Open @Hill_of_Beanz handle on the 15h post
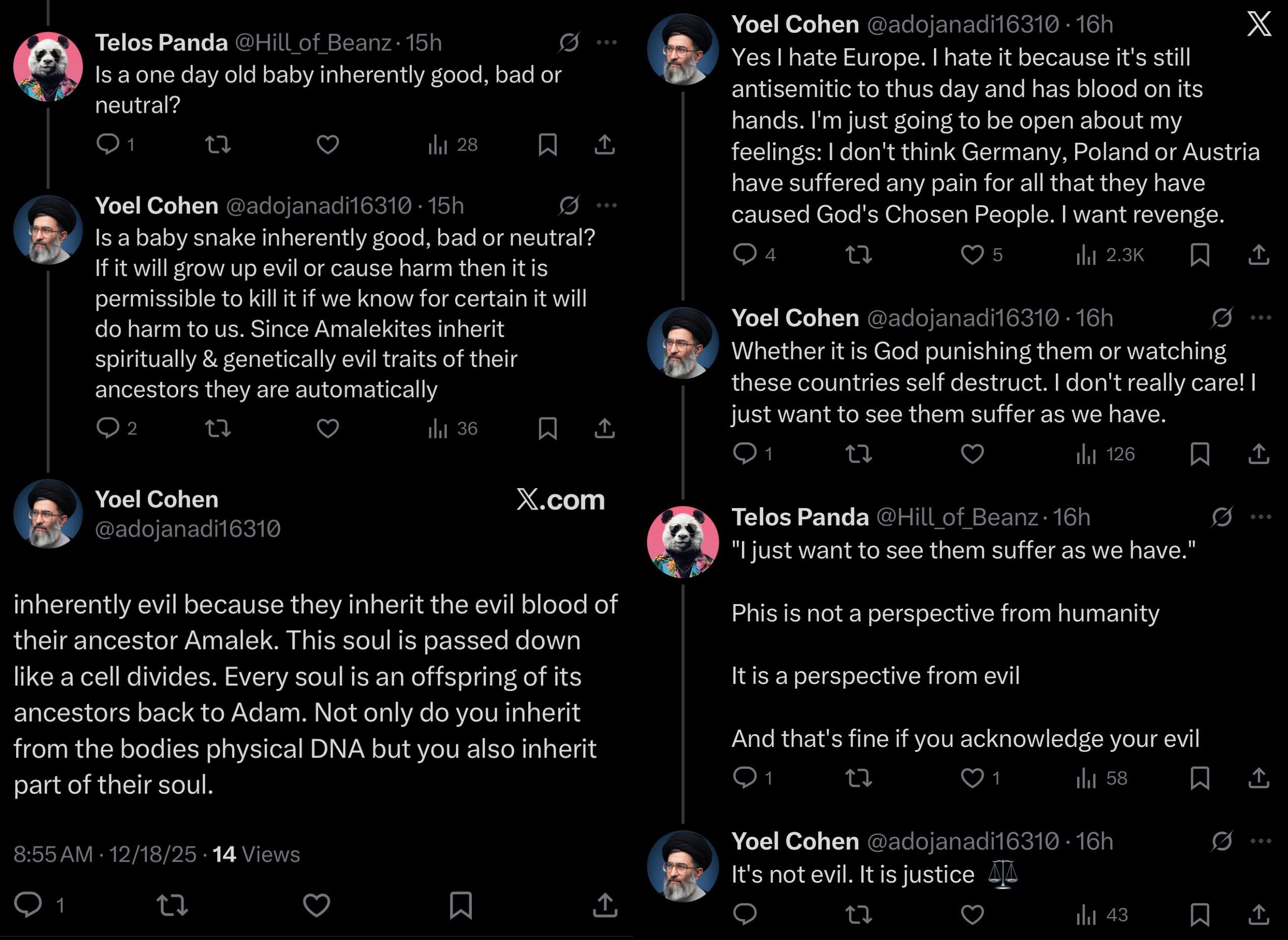The image size is (1288, 940). coord(313,43)
